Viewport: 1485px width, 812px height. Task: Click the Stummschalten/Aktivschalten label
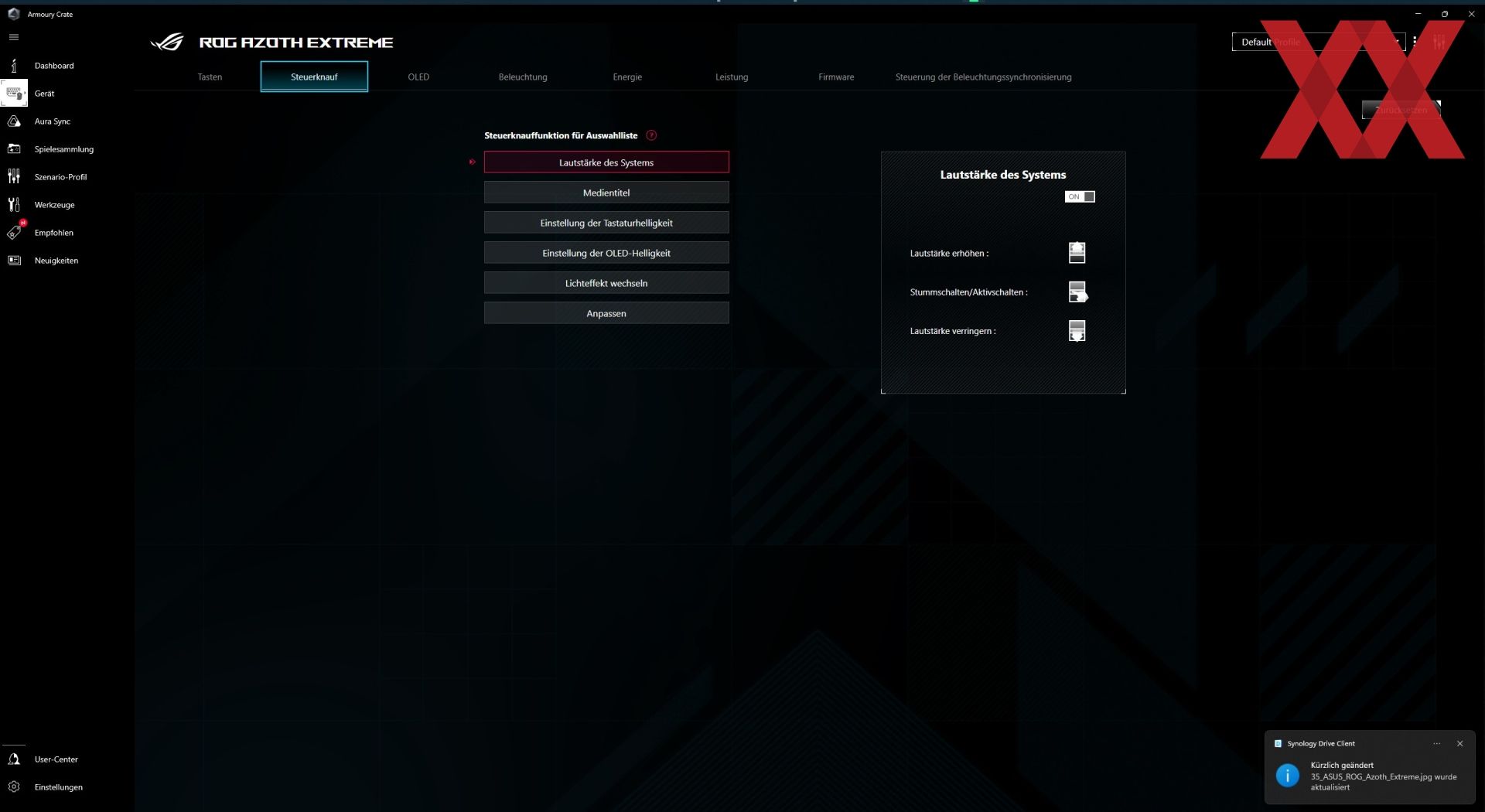coord(968,292)
